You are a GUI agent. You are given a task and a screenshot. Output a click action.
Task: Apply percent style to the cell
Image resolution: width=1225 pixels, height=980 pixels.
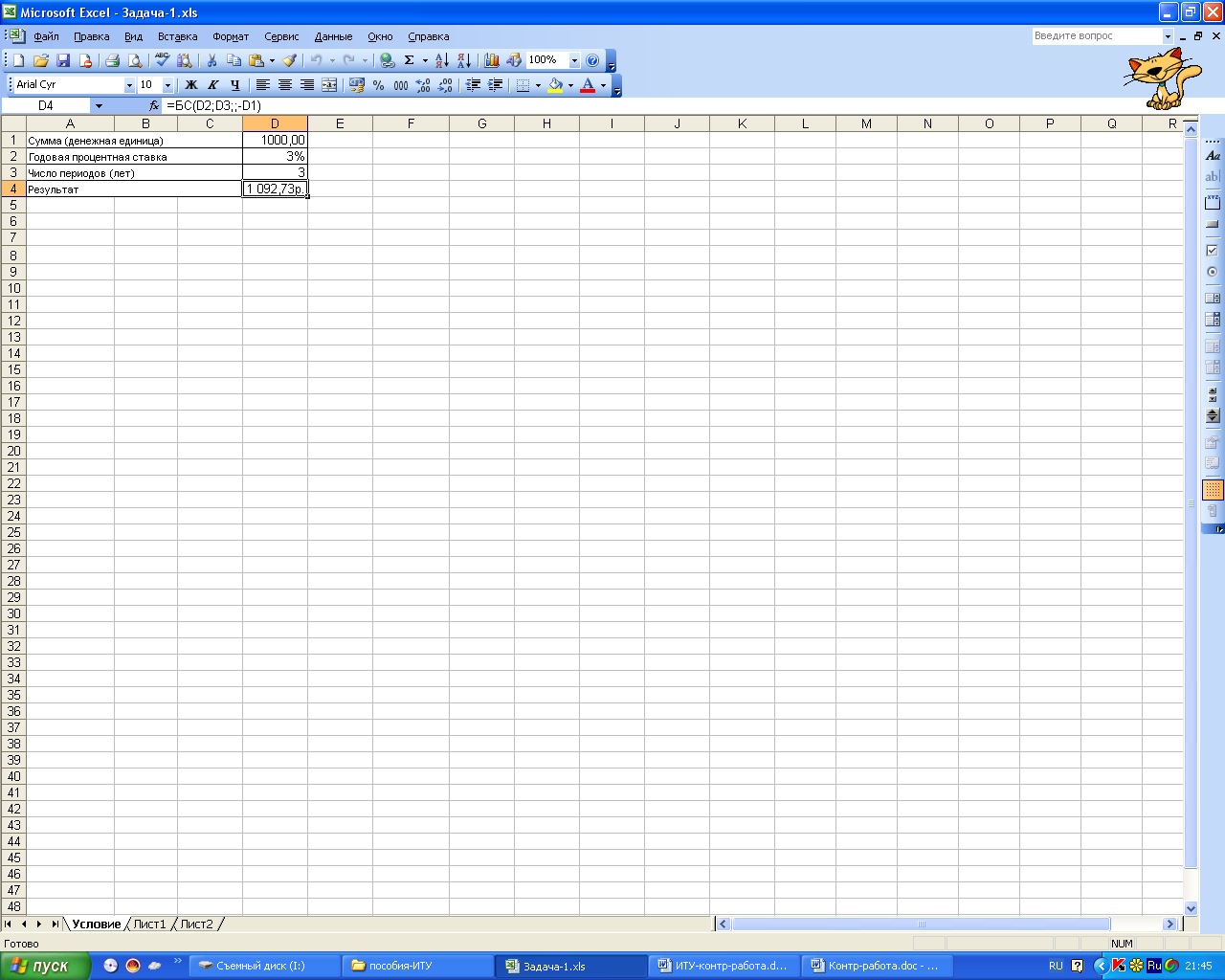tap(379, 85)
